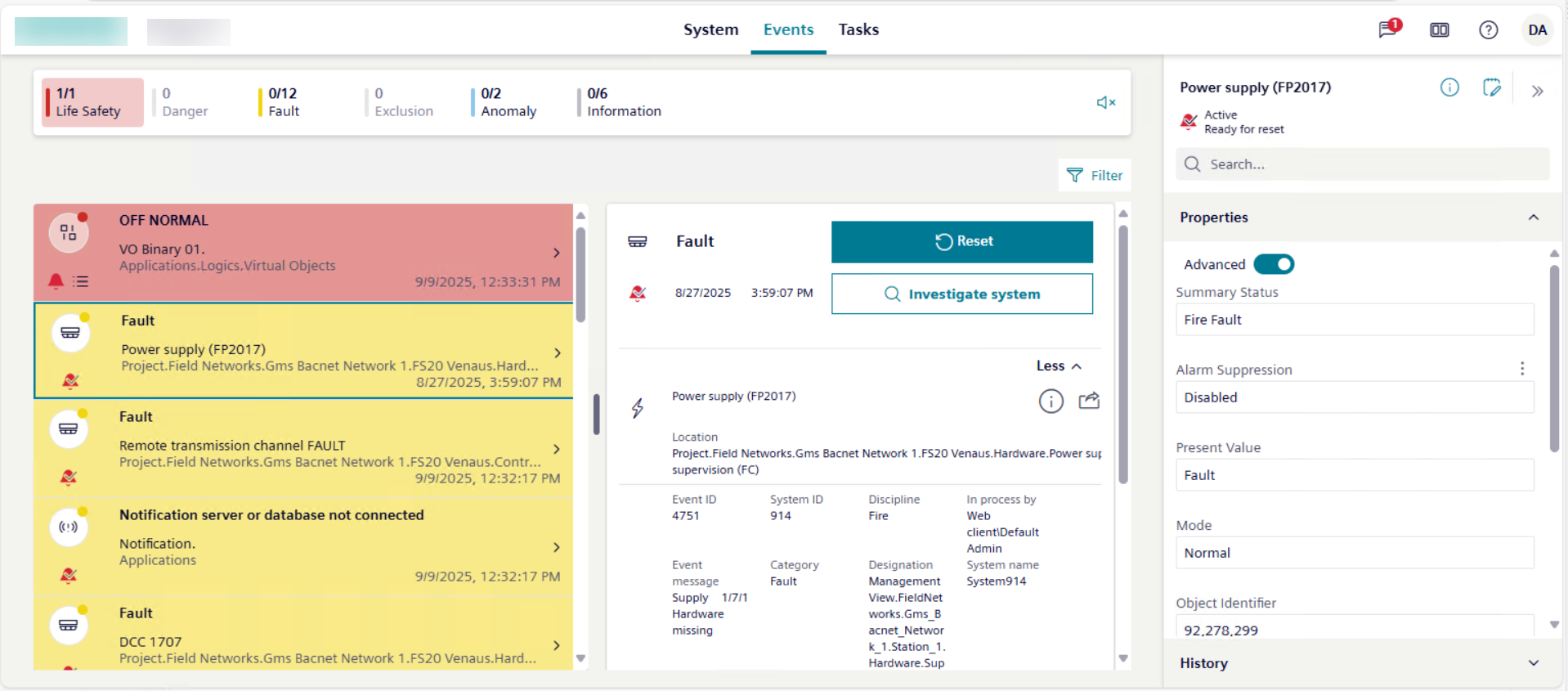This screenshot has height=691, width=1568.
Task: Open the help question mark icon
Action: point(1488,30)
